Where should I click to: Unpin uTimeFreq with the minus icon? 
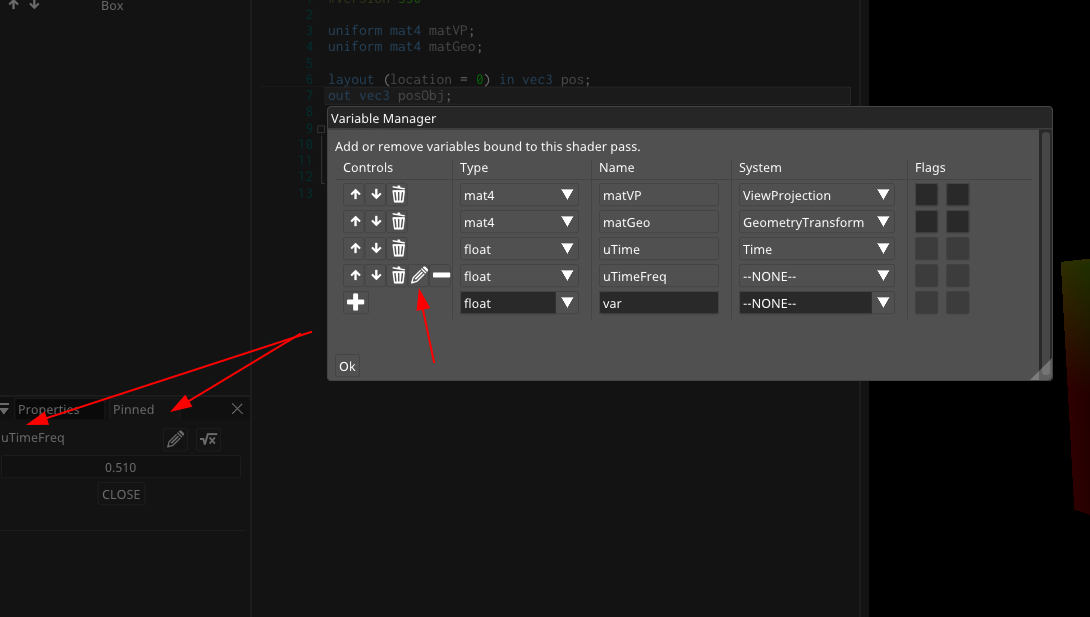(440, 275)
